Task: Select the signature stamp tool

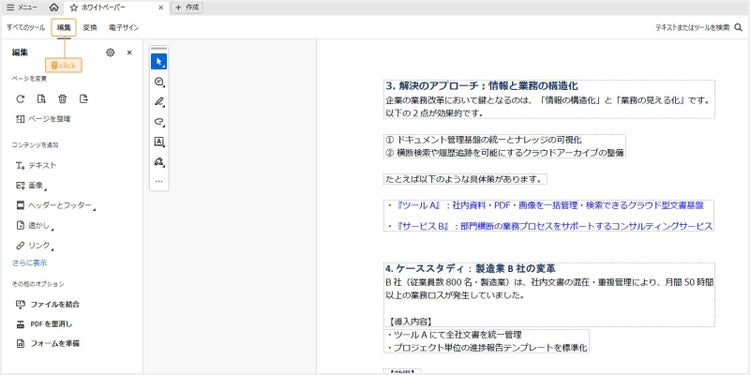Action: coord(159,162)
